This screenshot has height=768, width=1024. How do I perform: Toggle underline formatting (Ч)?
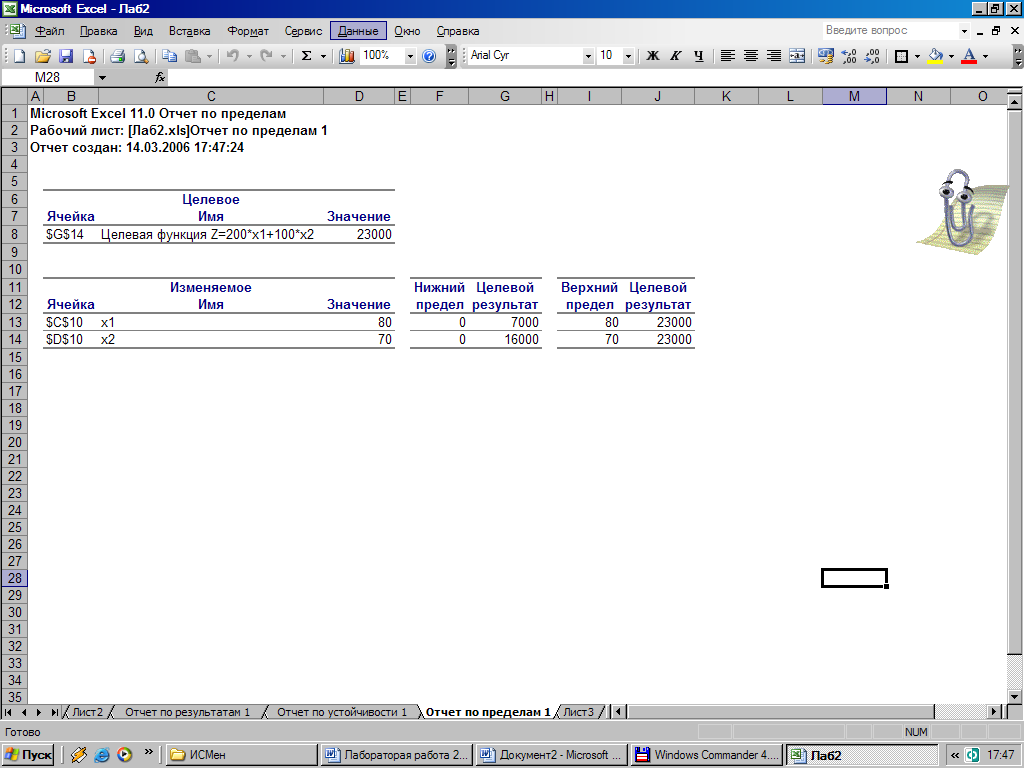click(699, 56)
